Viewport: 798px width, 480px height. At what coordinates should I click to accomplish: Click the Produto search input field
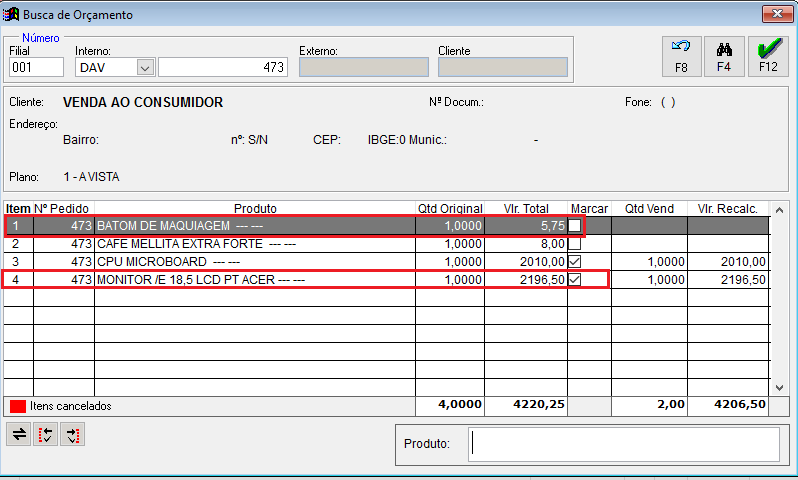624,443
